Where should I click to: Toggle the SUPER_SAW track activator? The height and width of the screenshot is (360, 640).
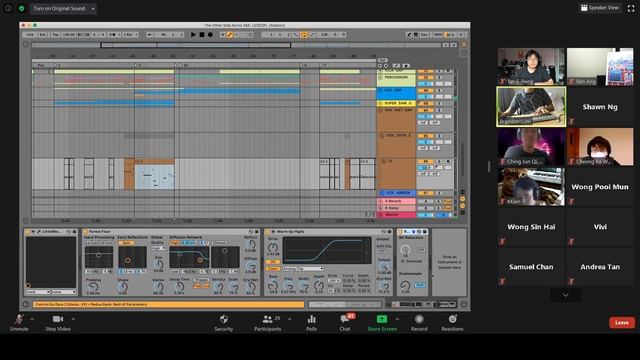click(x=425, y=104)
